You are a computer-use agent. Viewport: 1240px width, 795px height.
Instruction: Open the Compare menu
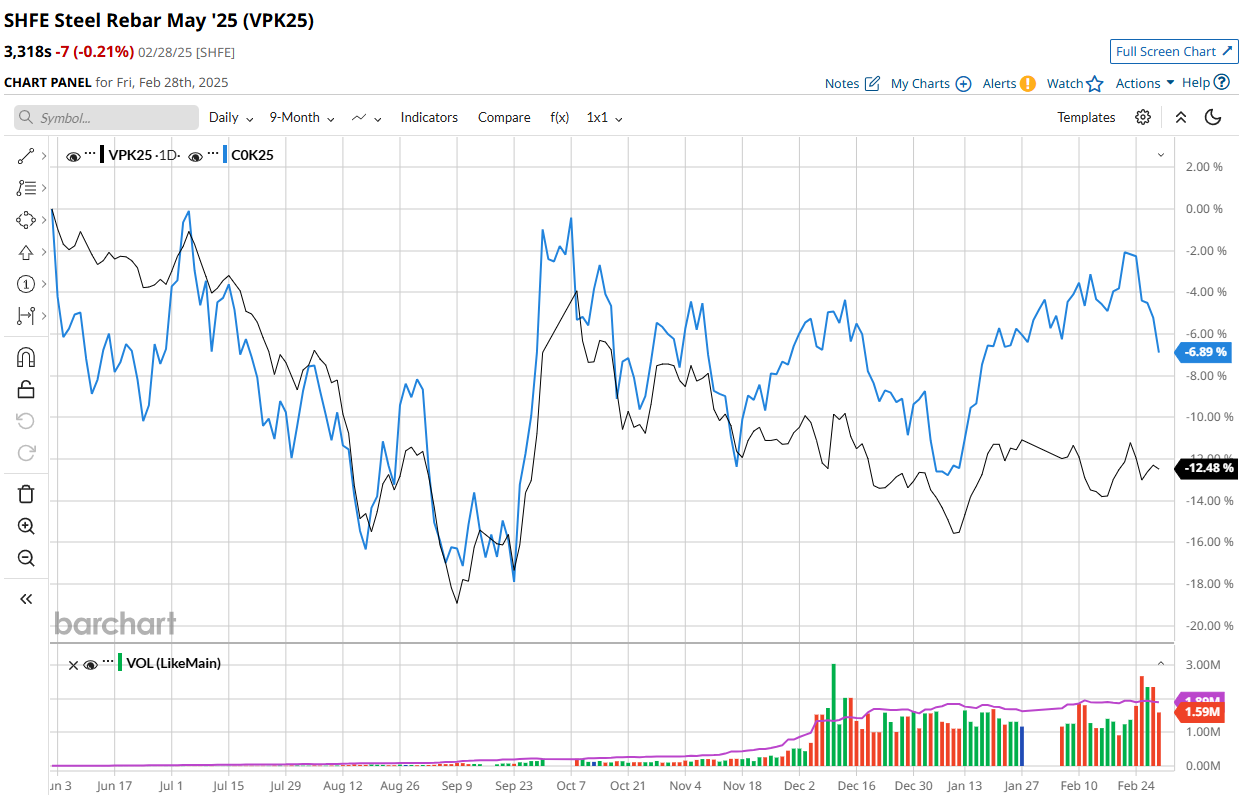[x=504, y=118]
